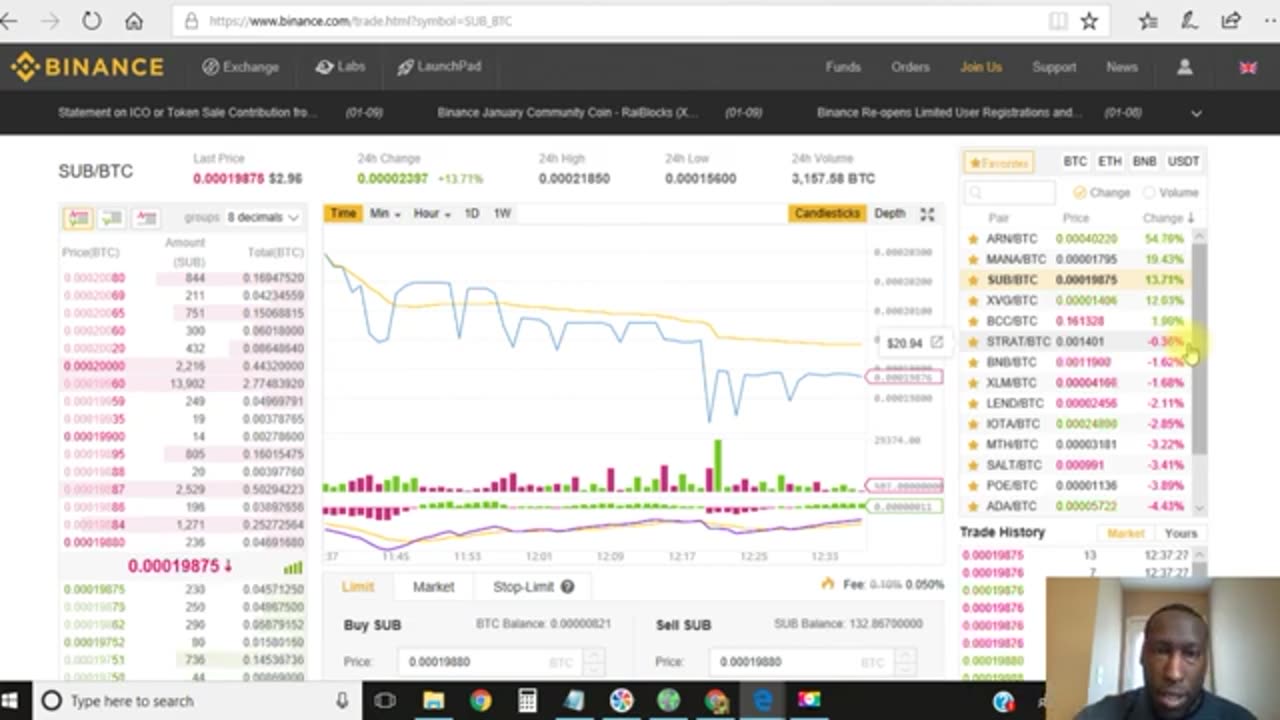Open browser favorites star in address bar

pos(1089,21)
